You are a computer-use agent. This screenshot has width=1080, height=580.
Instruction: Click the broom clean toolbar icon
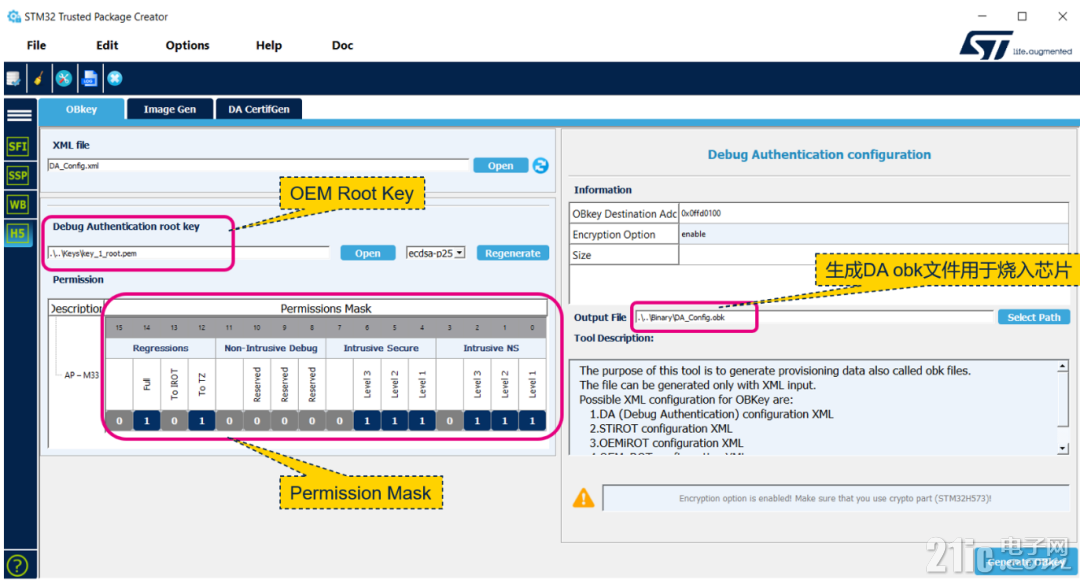pos(39,79)
